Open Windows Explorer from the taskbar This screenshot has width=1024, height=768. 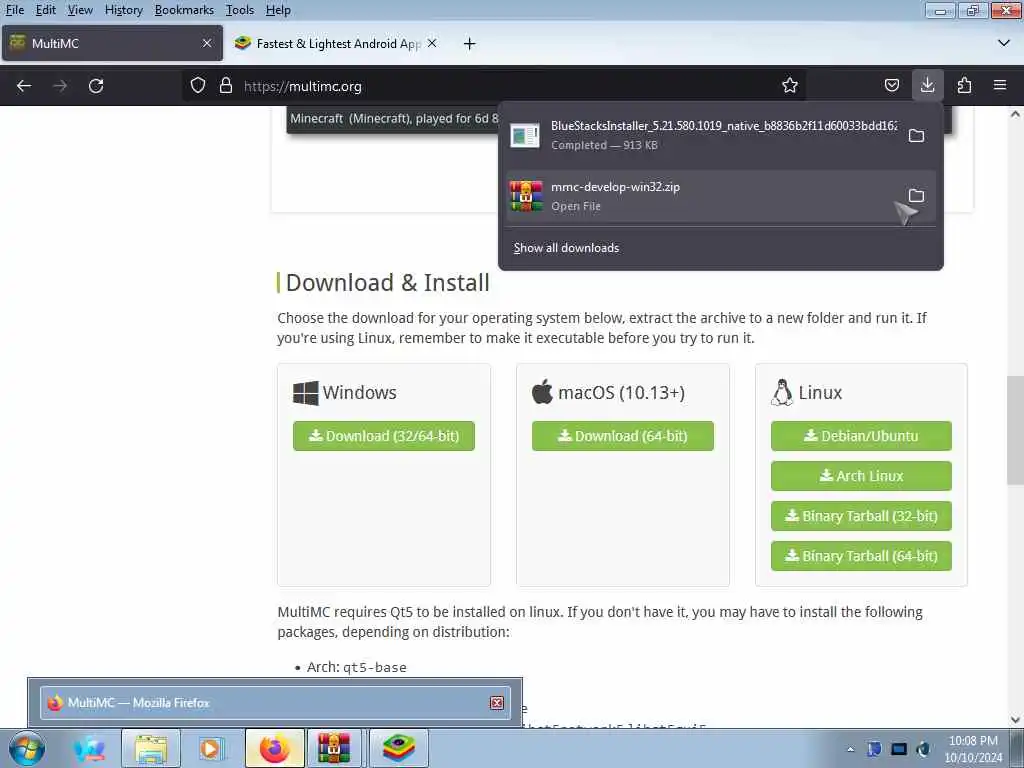151,748
